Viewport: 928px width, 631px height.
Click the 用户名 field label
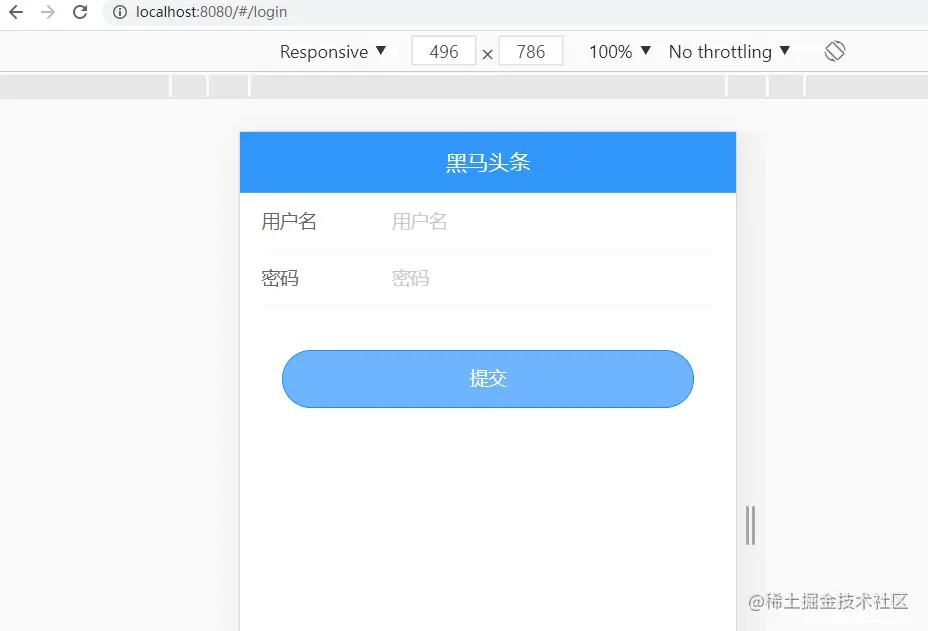click(x=289, y=221)
